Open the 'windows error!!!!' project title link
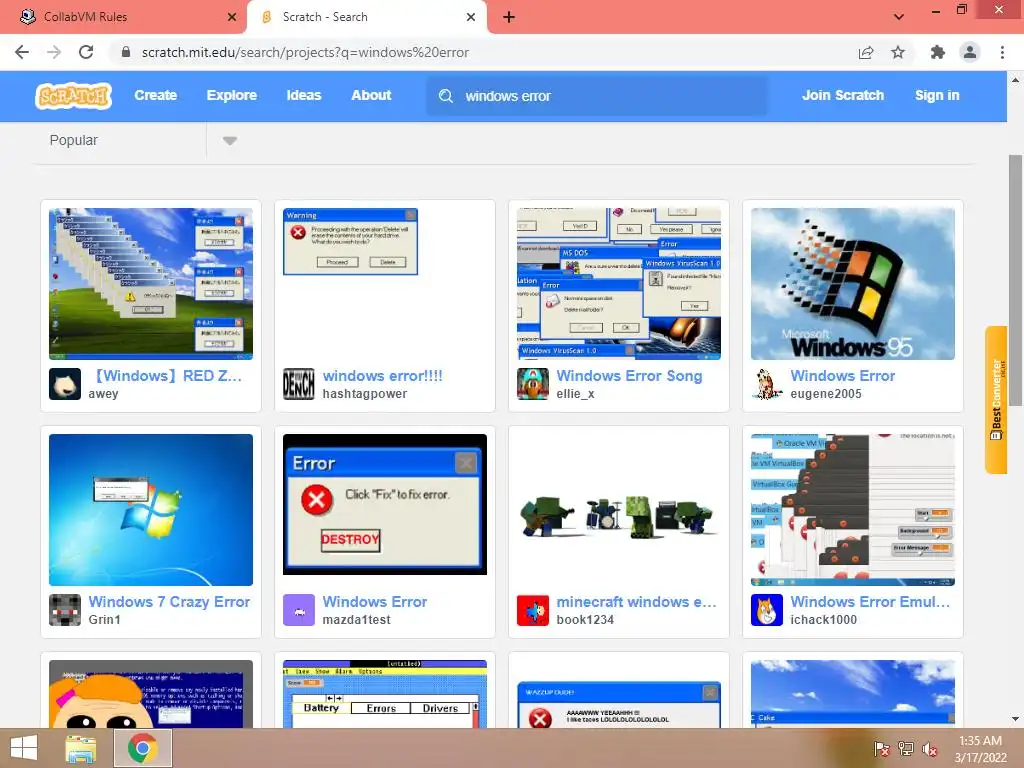The width and height of the screenshot is (1024, 768). point(383,376)
